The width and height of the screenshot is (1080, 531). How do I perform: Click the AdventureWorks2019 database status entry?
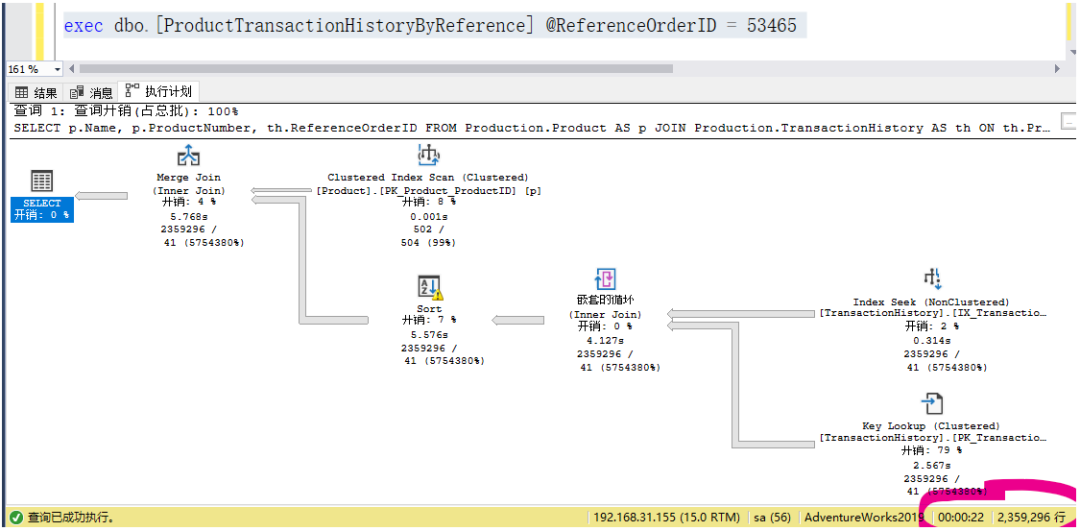(863, 517)
